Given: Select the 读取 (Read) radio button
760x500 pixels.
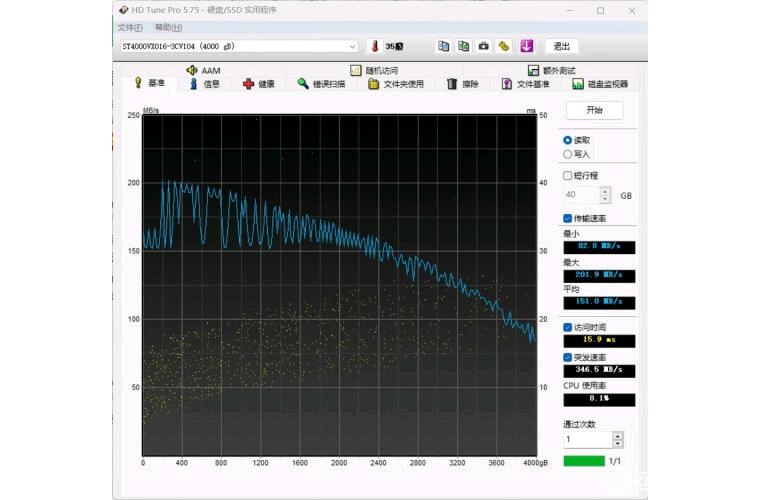Looking at the screenshot, I should 567,140.
